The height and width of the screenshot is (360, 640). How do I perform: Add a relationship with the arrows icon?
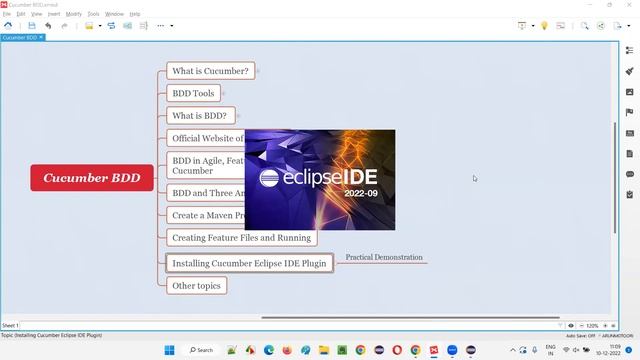click(x=111, y=26)
